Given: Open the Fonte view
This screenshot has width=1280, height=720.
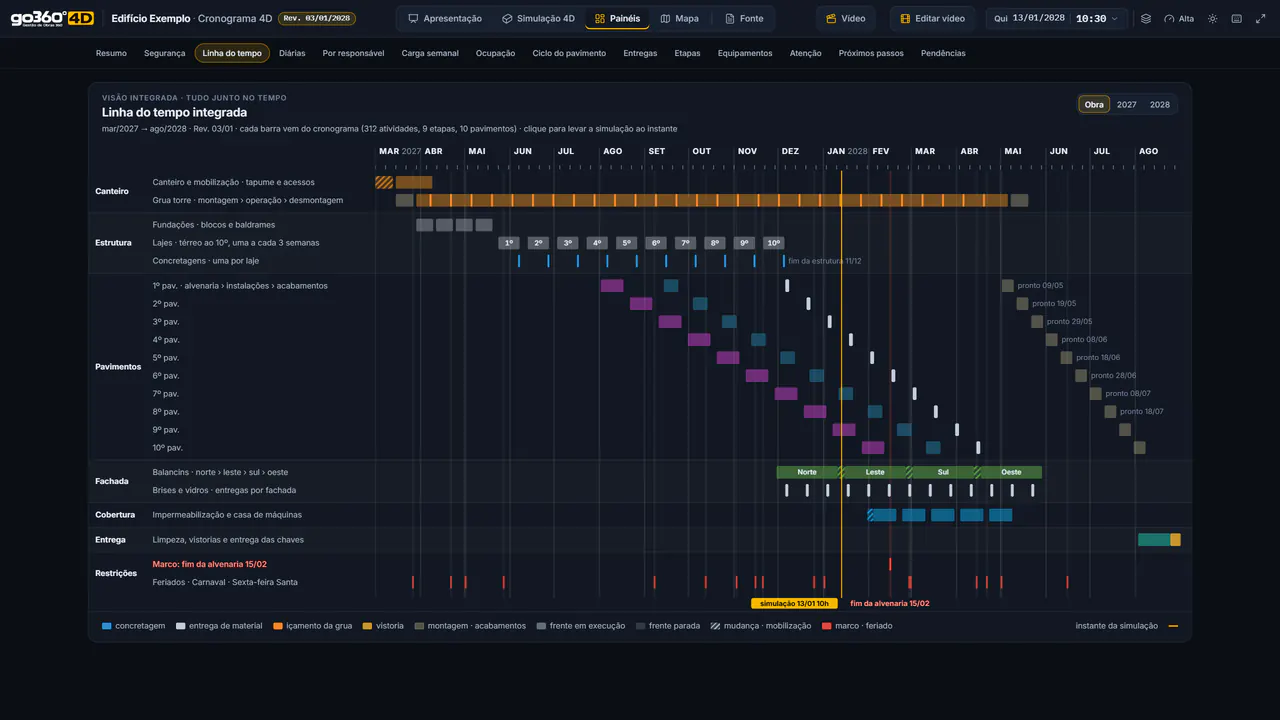Looking at the screenshot, I should click(744, 18).
